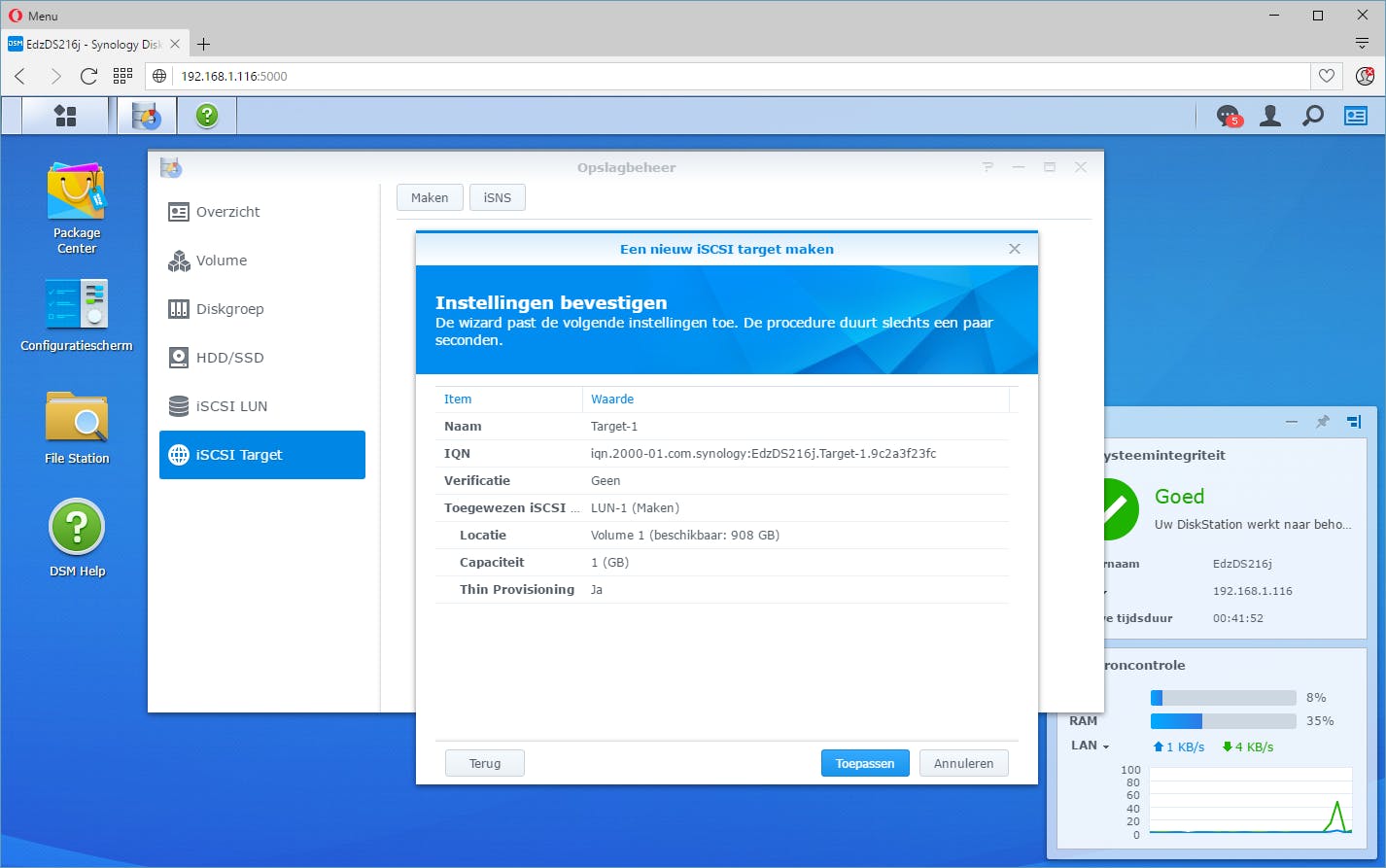This screenshot has width=1386, height=868.
Task: Select Volume in the sidebar
Action: (x=262, y=260)
